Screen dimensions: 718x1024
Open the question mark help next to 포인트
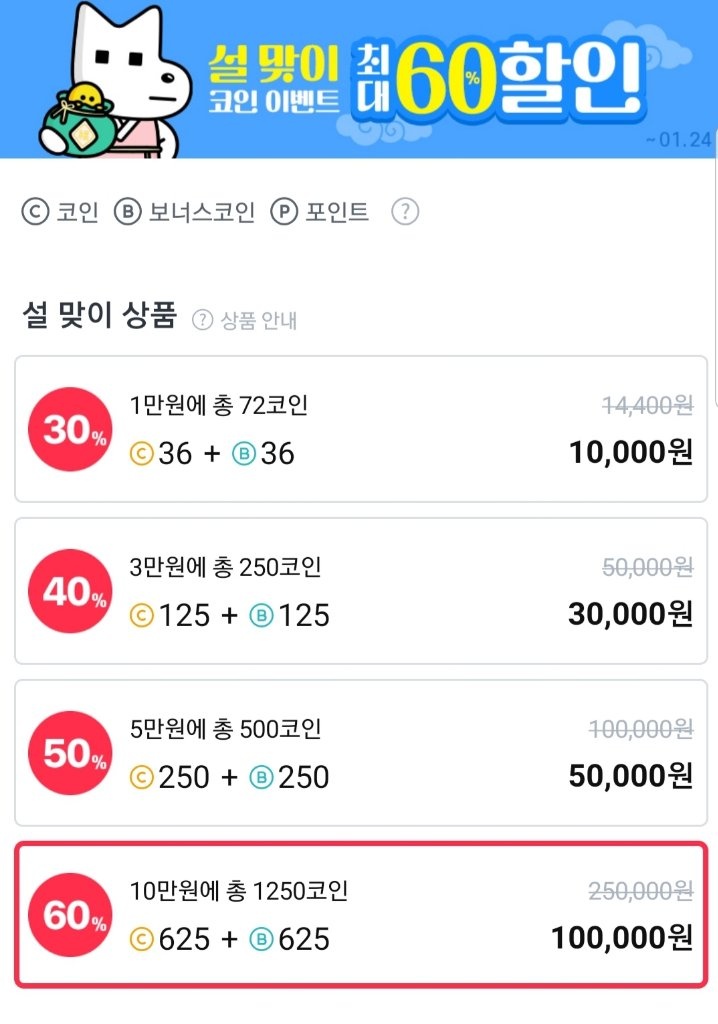[x=405, y=212]
